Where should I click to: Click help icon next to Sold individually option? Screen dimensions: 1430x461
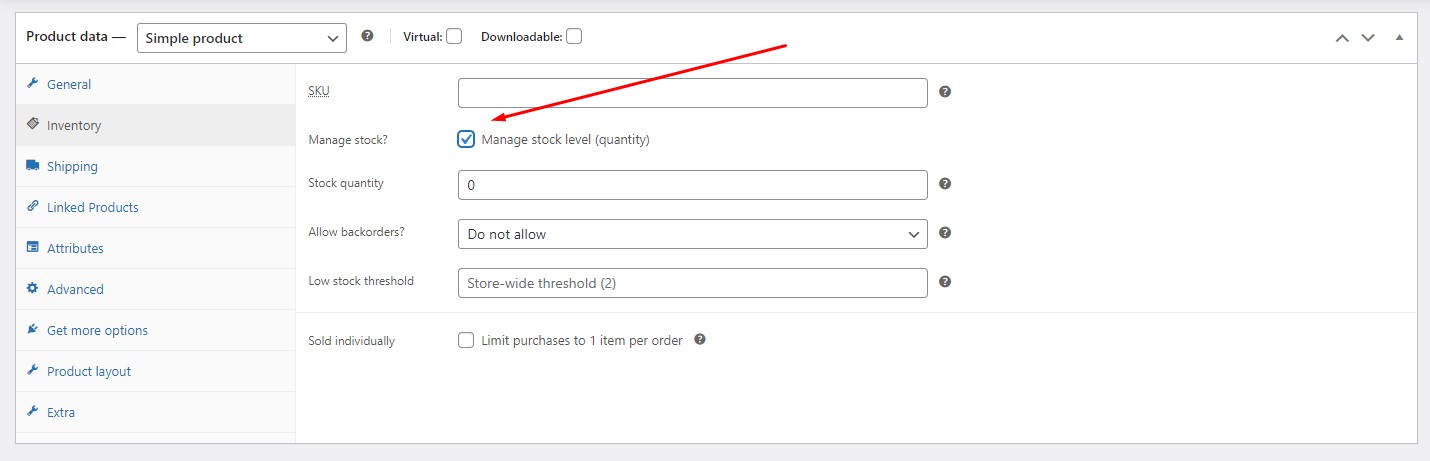point(700,339)
